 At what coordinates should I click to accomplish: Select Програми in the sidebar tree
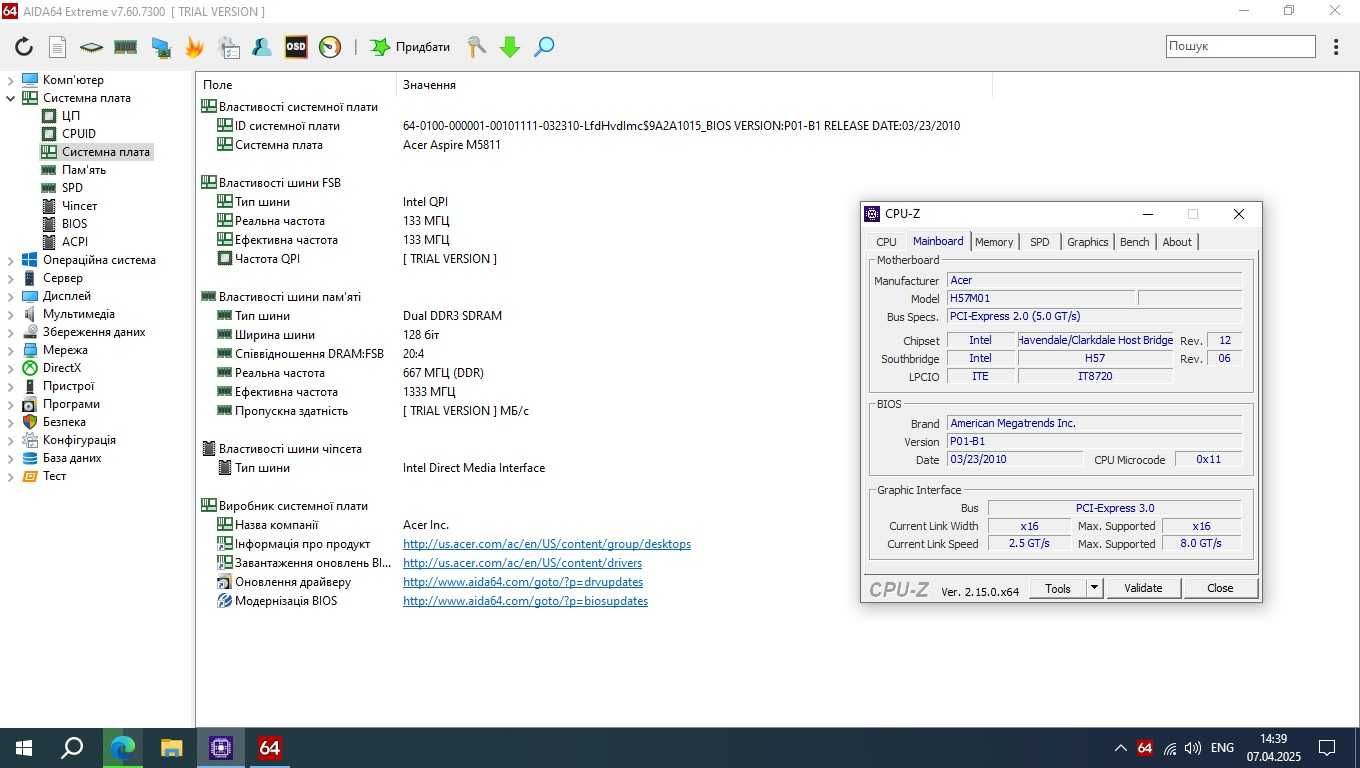[71, 404]
